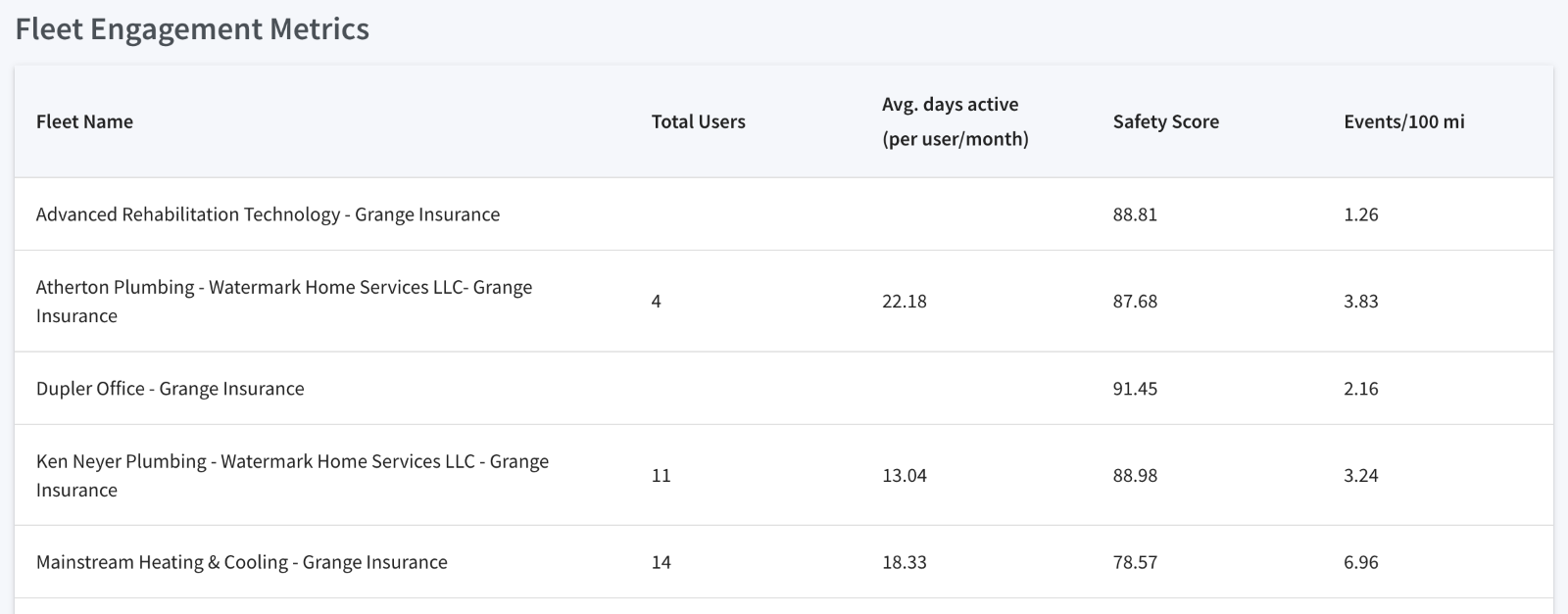Click Mainstream Heating total users value 14
The width and height of the screenshot is (1568, 614).
coord(661,562)
